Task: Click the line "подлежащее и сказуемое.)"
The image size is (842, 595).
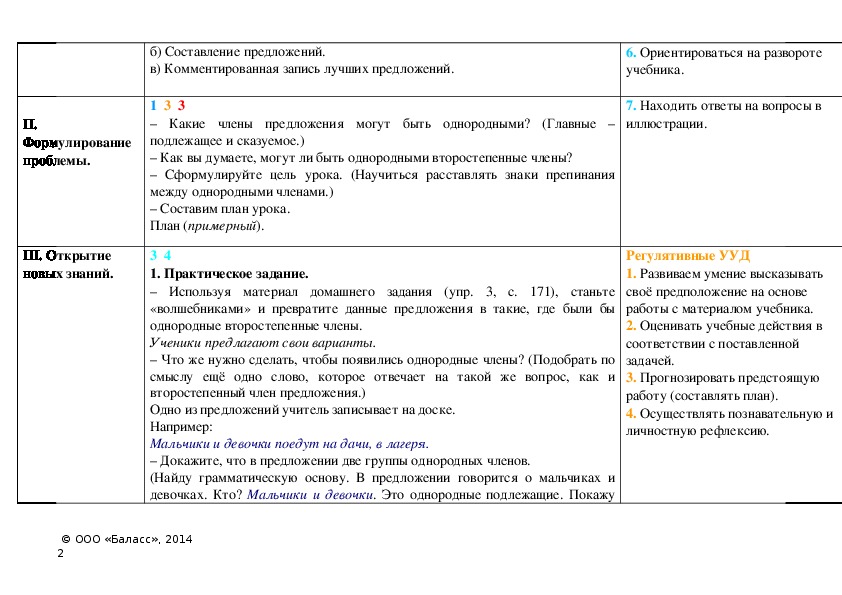Action: pos(227,141)
